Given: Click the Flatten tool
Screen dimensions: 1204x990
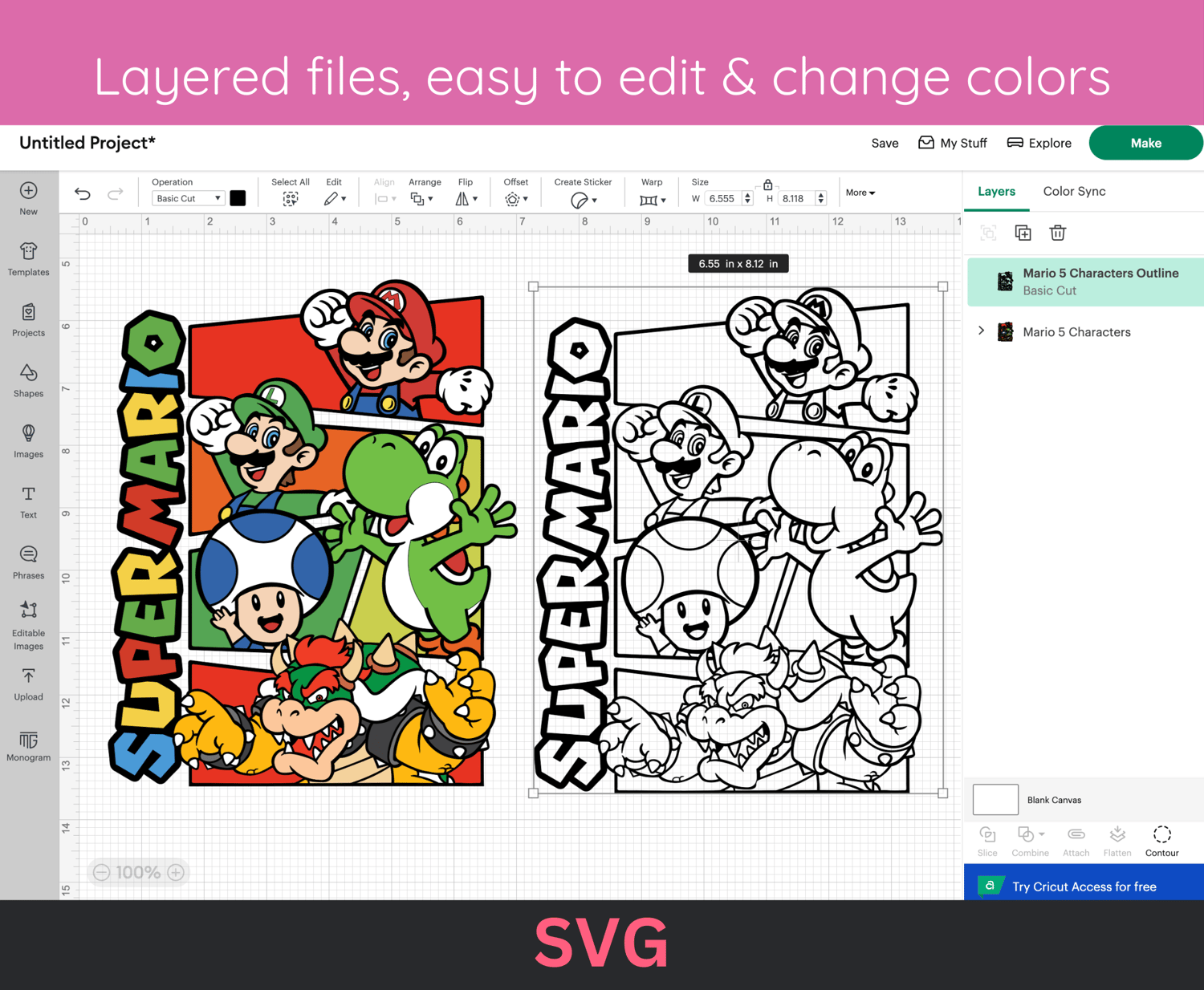Looking at the screenshot, I should (x=1117, y=842).
